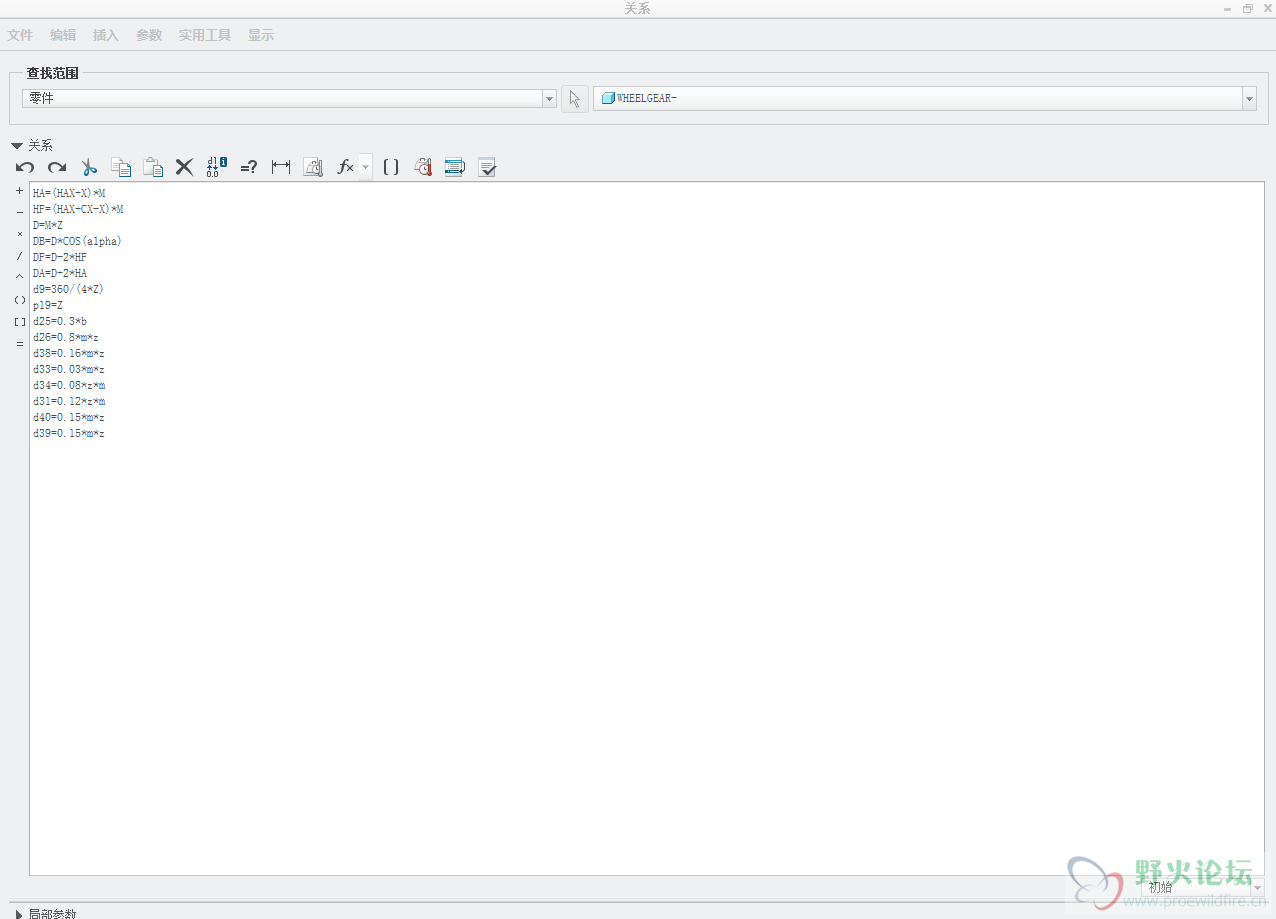Open the 实用工具 menu
This screenshot has height=919, width=1276.
click(x=205, y=35)
